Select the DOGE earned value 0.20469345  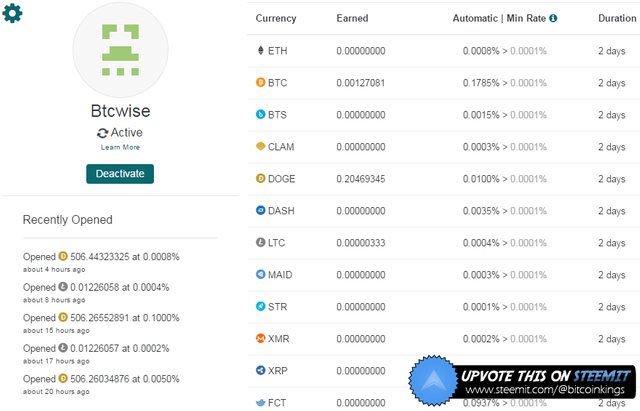(x=361, y=179)
